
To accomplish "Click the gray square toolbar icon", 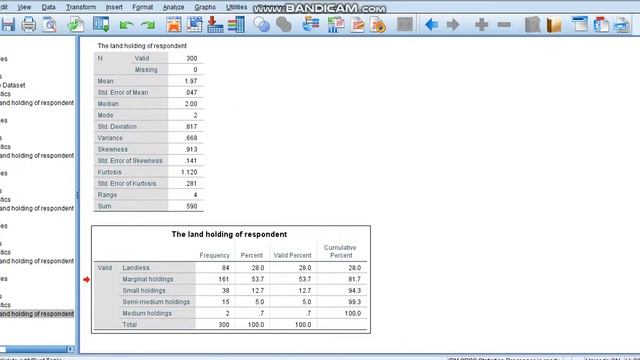I will [404, 24].
